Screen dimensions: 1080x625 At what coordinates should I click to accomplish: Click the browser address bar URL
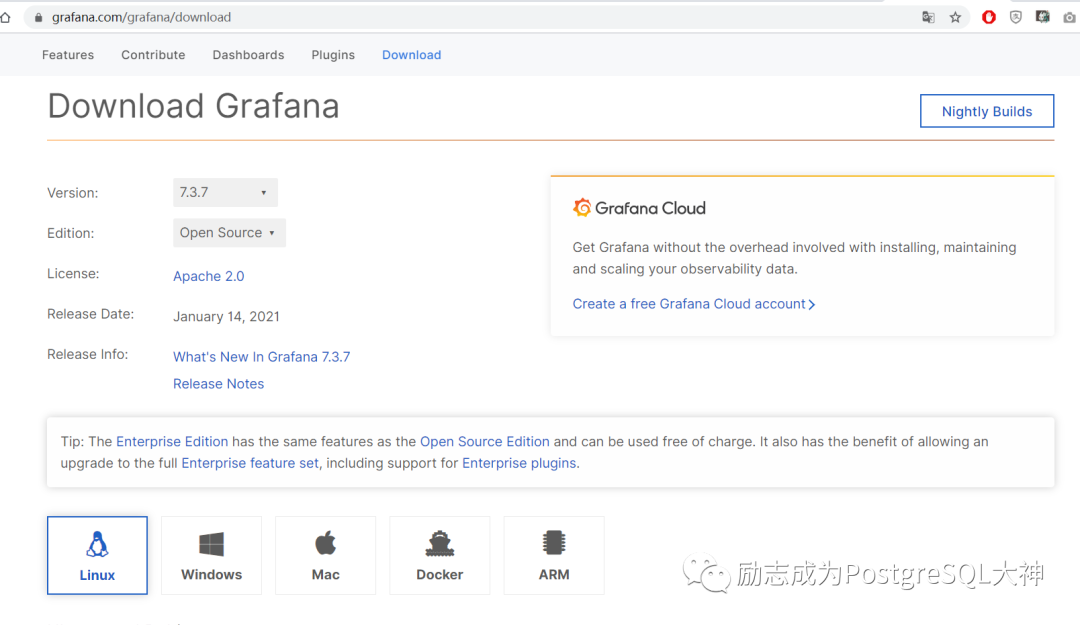(x=141, y=17)
